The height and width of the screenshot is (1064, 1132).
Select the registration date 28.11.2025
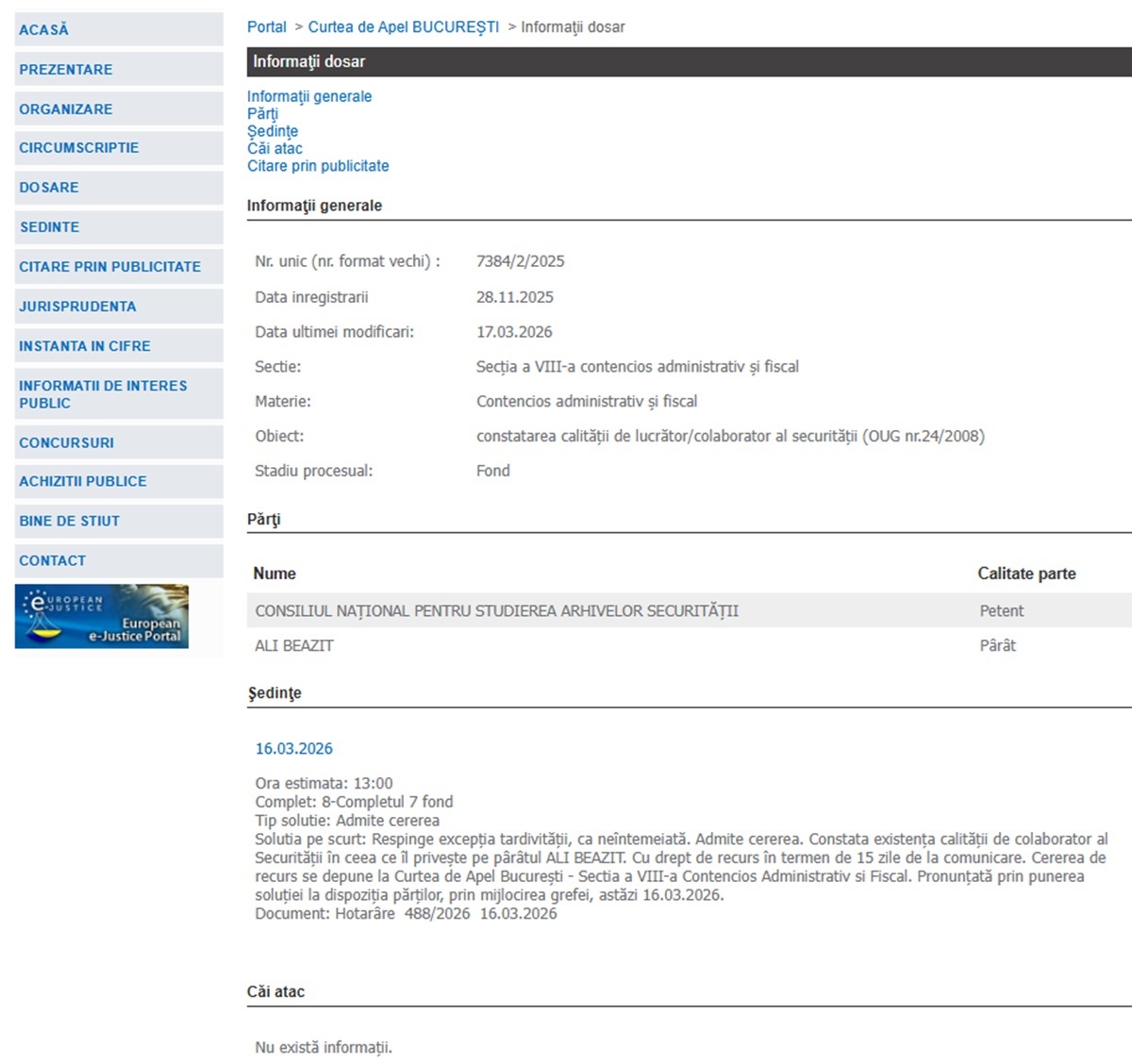pyautogui.click(x=515, y=297)
